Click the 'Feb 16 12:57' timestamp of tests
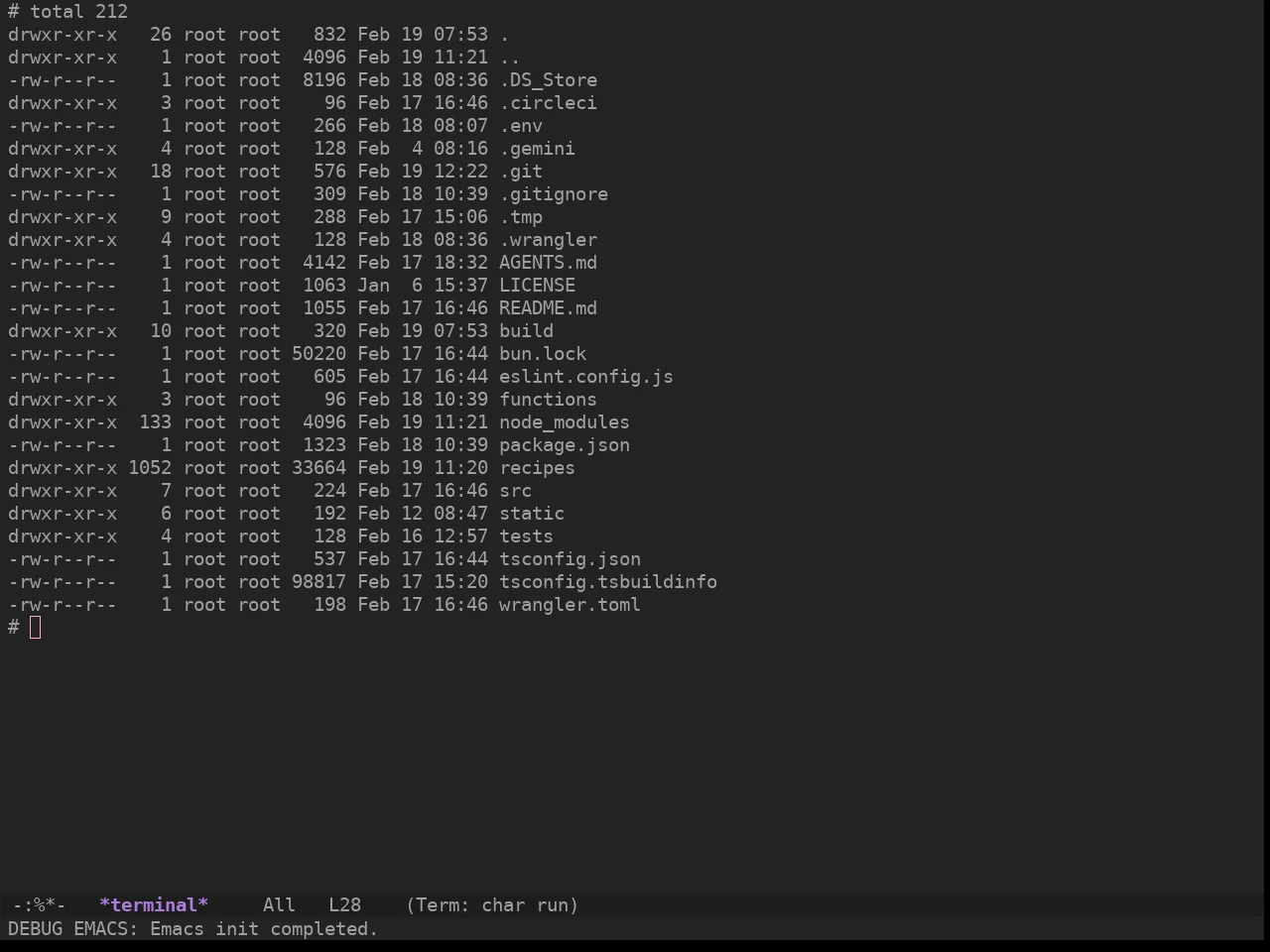Screen dimensions: 1270x952 [423, 536]
